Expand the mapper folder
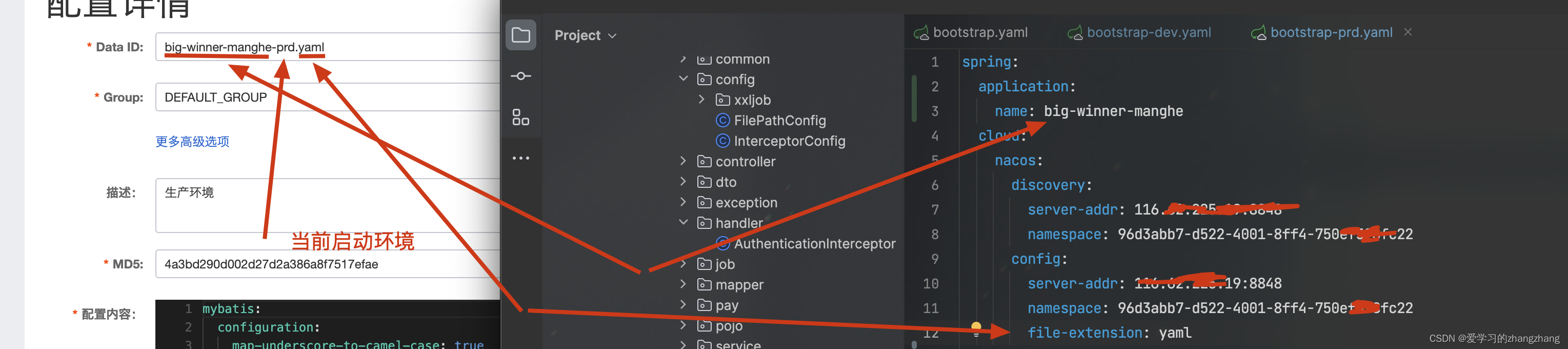This screenshot has height=349, width=1568. pyautogui.click(x=683, y=284)
